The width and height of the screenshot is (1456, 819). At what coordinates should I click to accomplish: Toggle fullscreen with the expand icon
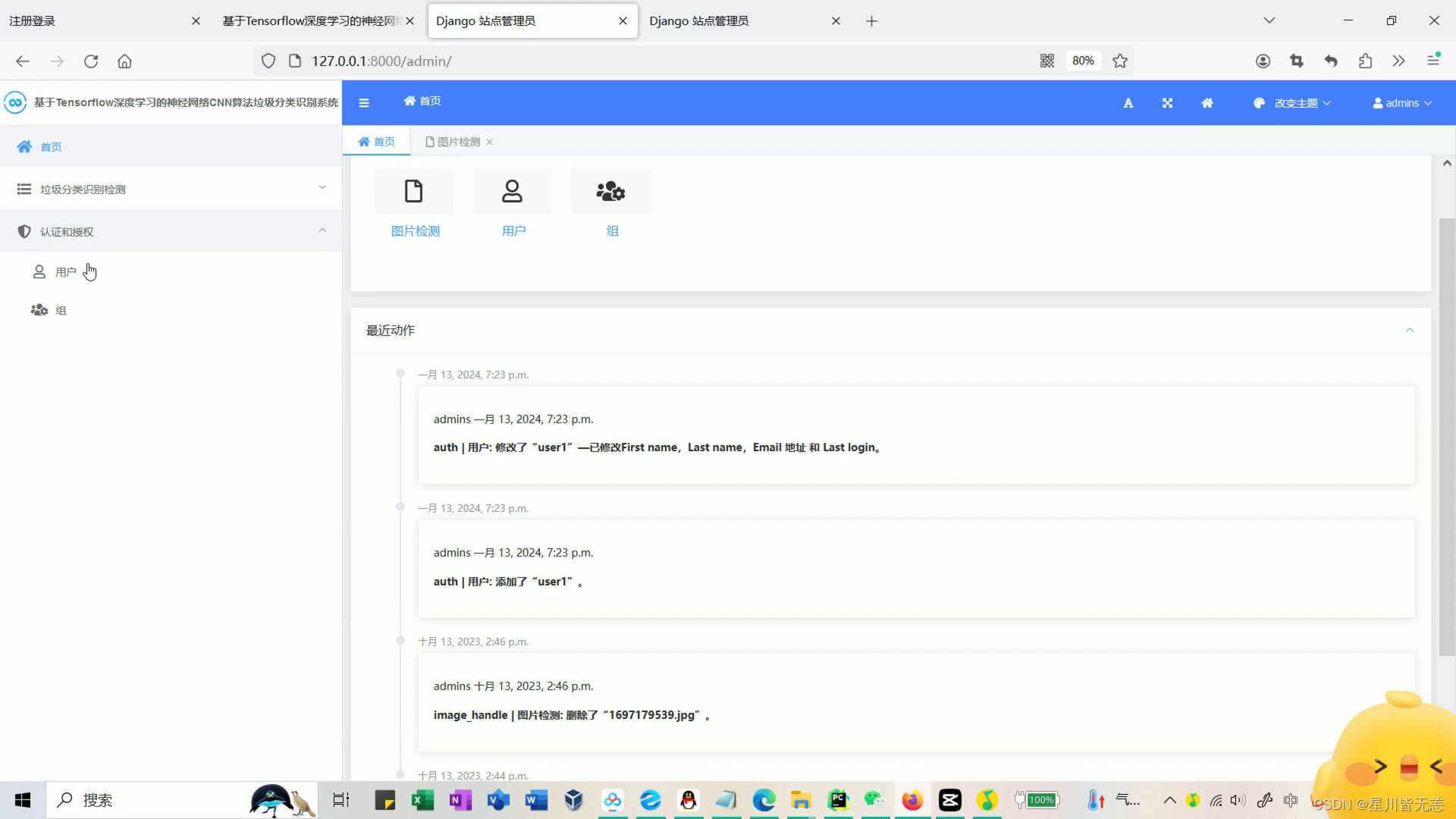[1167, 103]
